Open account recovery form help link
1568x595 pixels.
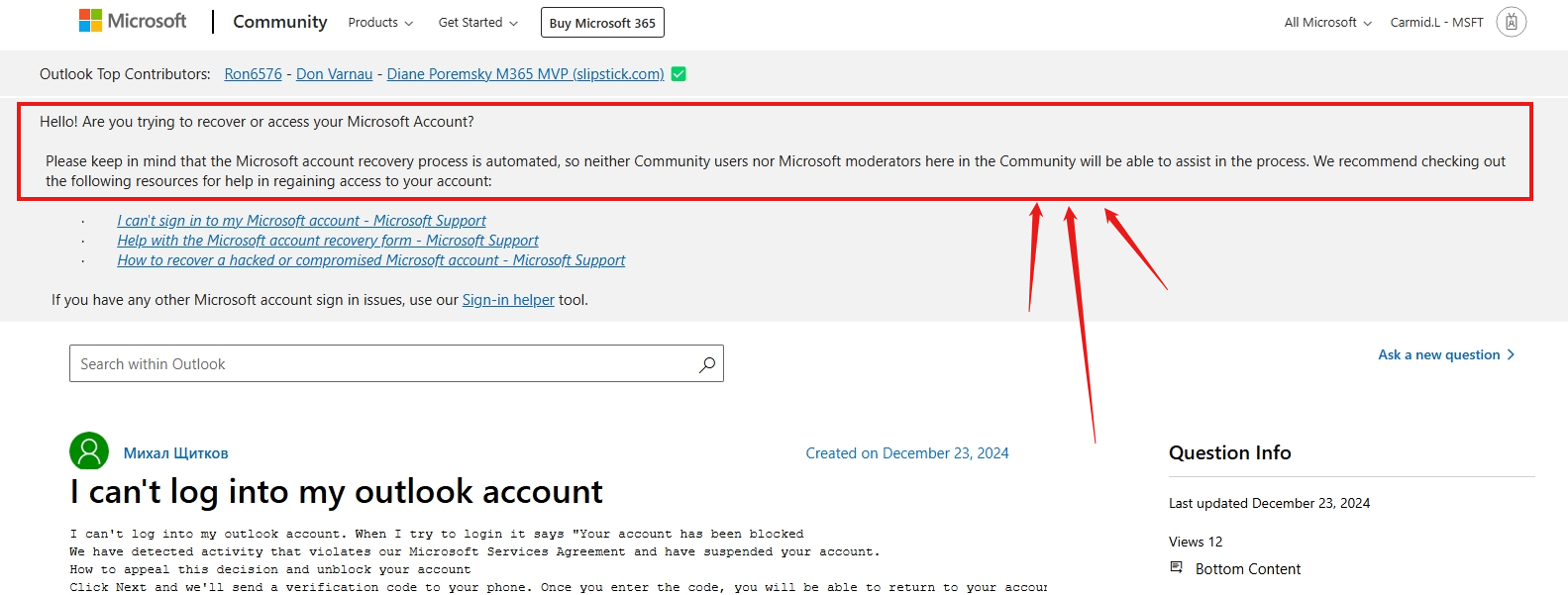point(328,241)
